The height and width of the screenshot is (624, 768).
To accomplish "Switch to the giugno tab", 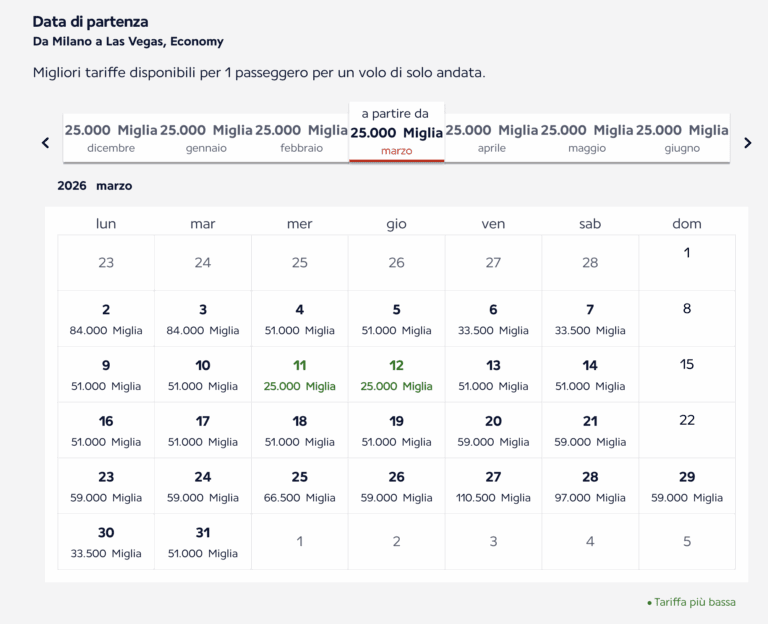I will pyautogui.click(x=682, y=138).
